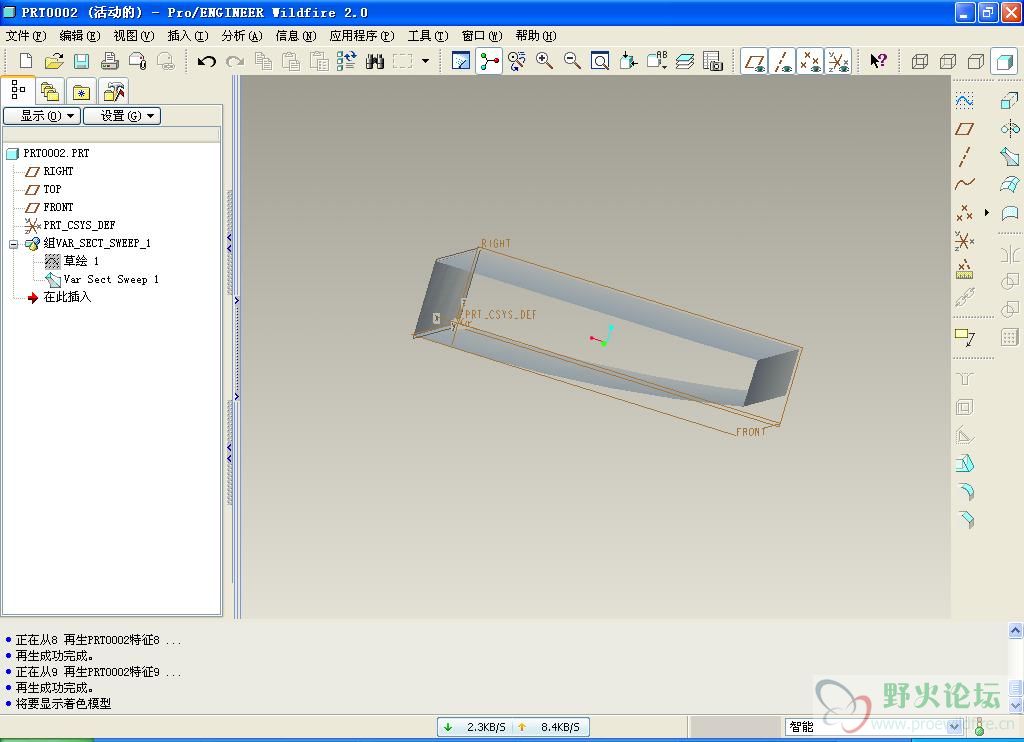
Task: Open the 视图(V) menu
Action: 134,36
